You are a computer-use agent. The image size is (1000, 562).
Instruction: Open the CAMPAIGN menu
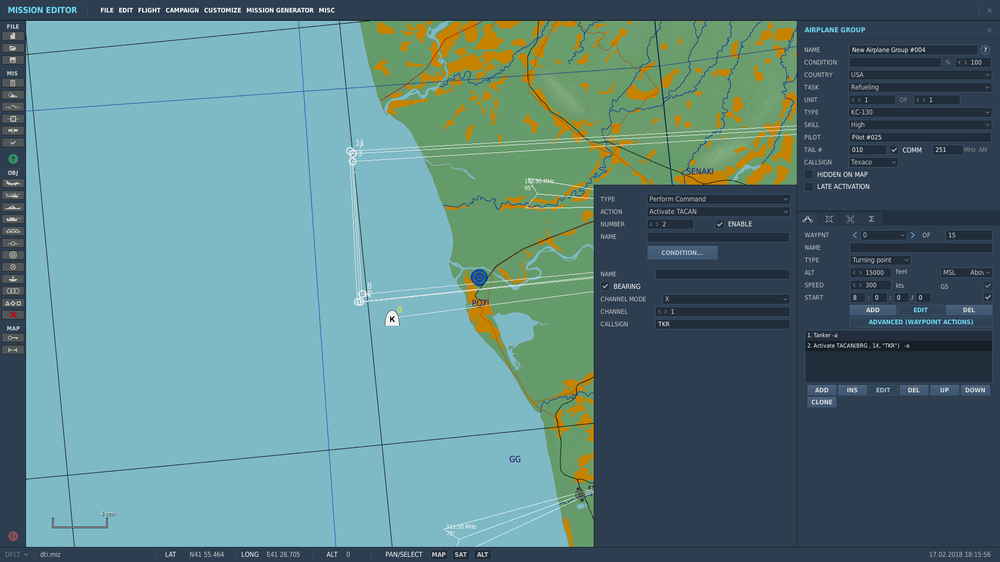pos(182,10)
